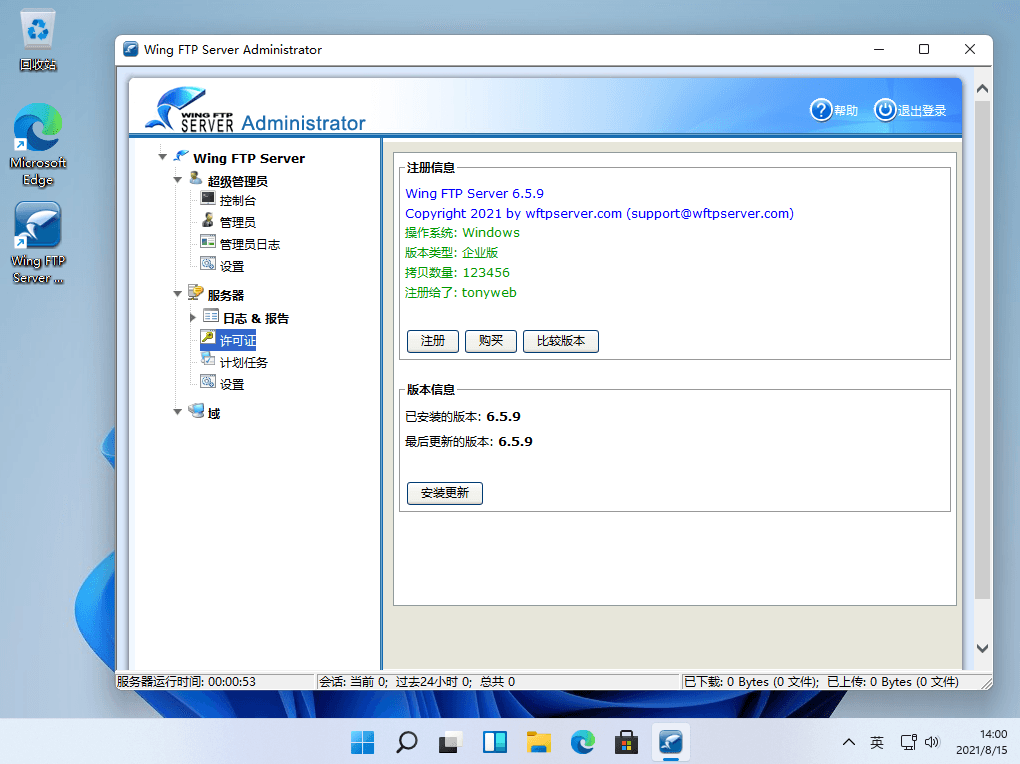Click the settings icon under 超级管理员
Viewport: 1020px width, 764px height.
tap(208, 264)
